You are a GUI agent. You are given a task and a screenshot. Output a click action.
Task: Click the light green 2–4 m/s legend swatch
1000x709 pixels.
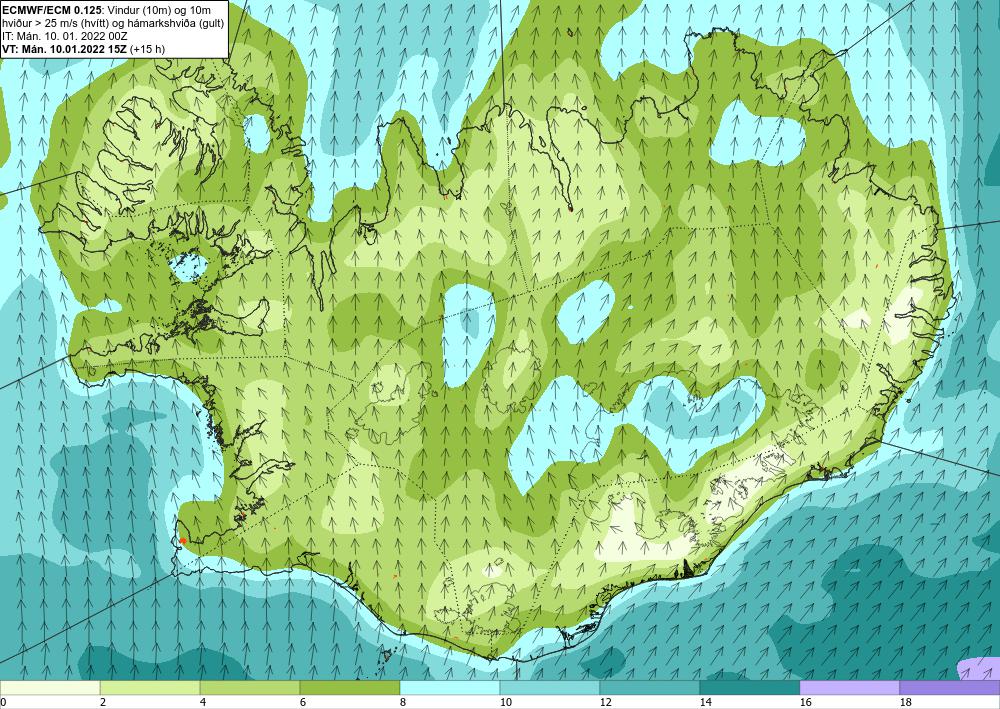(x=150, y=688)
